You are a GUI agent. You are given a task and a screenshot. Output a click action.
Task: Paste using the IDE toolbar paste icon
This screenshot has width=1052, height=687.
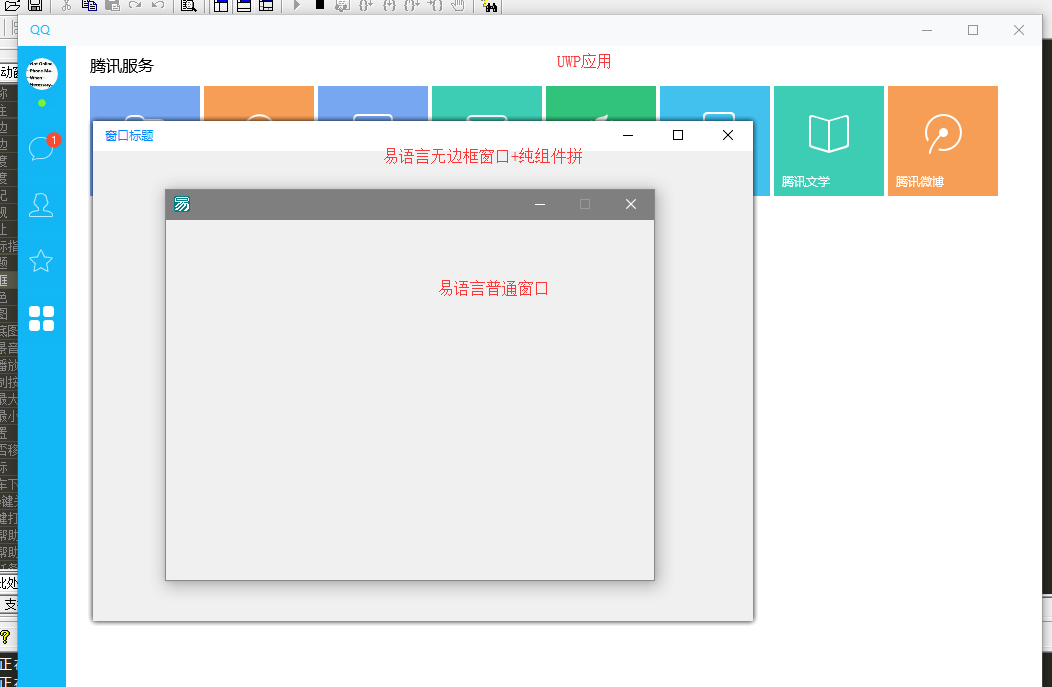112,5
